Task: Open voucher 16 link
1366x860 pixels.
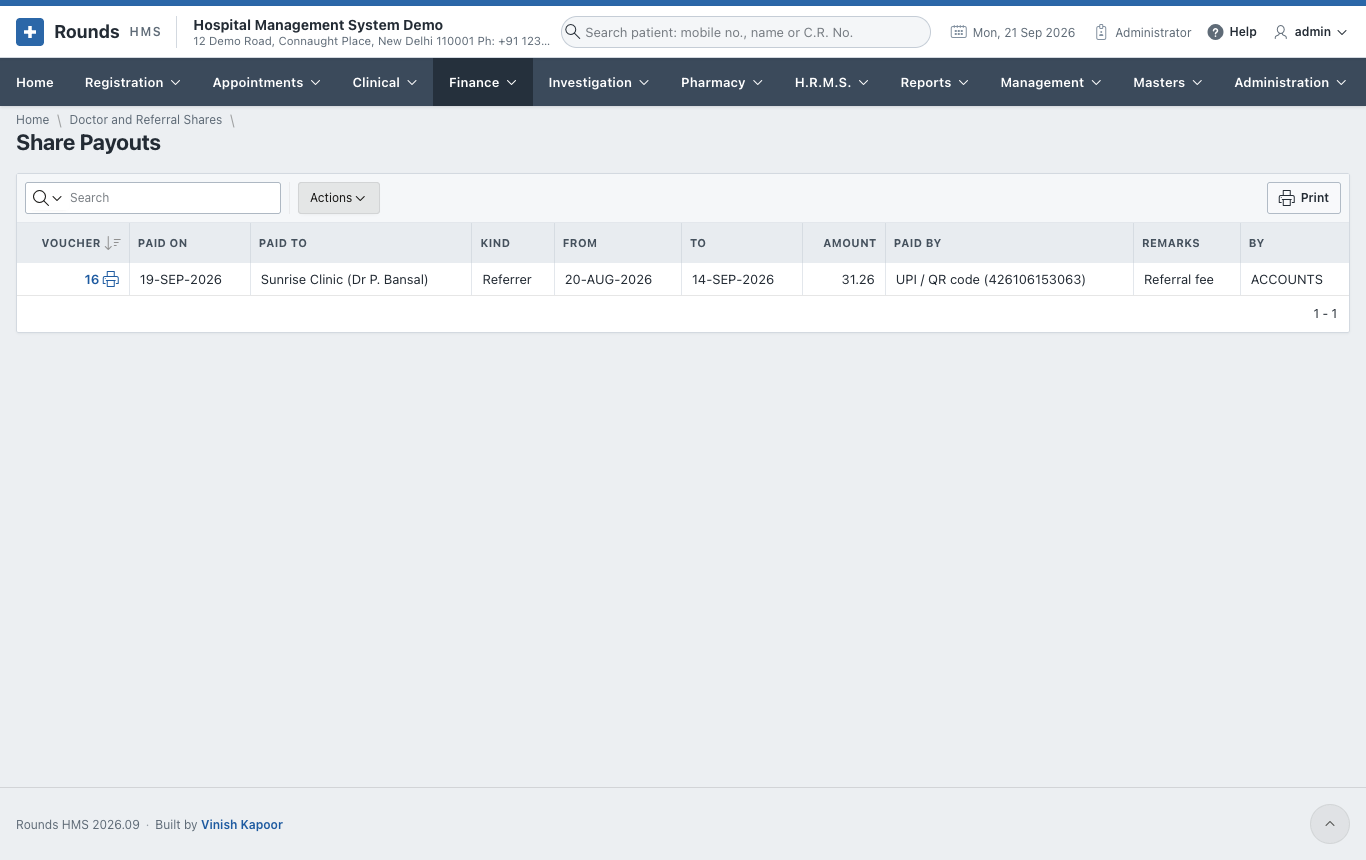Action: click(92, 280)
